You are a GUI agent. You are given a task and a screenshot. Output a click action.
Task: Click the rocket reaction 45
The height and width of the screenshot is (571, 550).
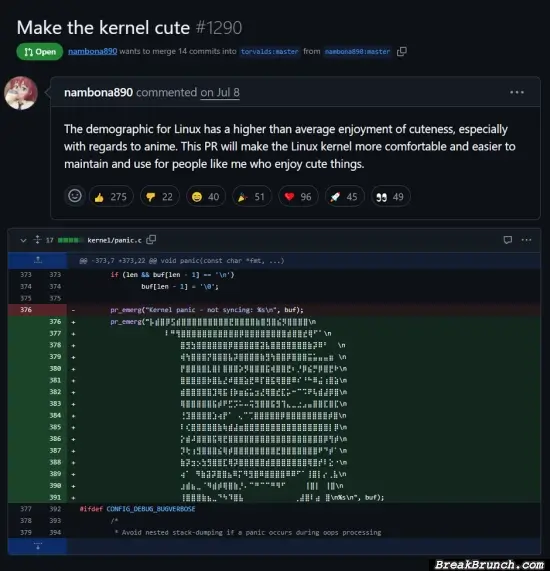coord(344,197)
